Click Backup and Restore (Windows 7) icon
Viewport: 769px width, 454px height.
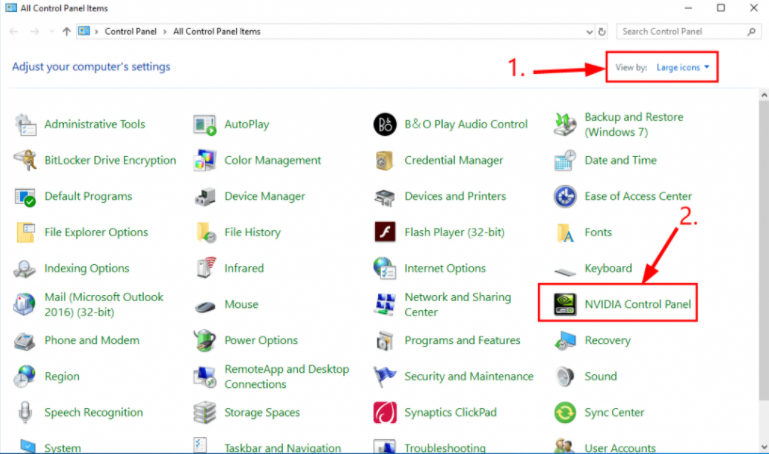565,125
